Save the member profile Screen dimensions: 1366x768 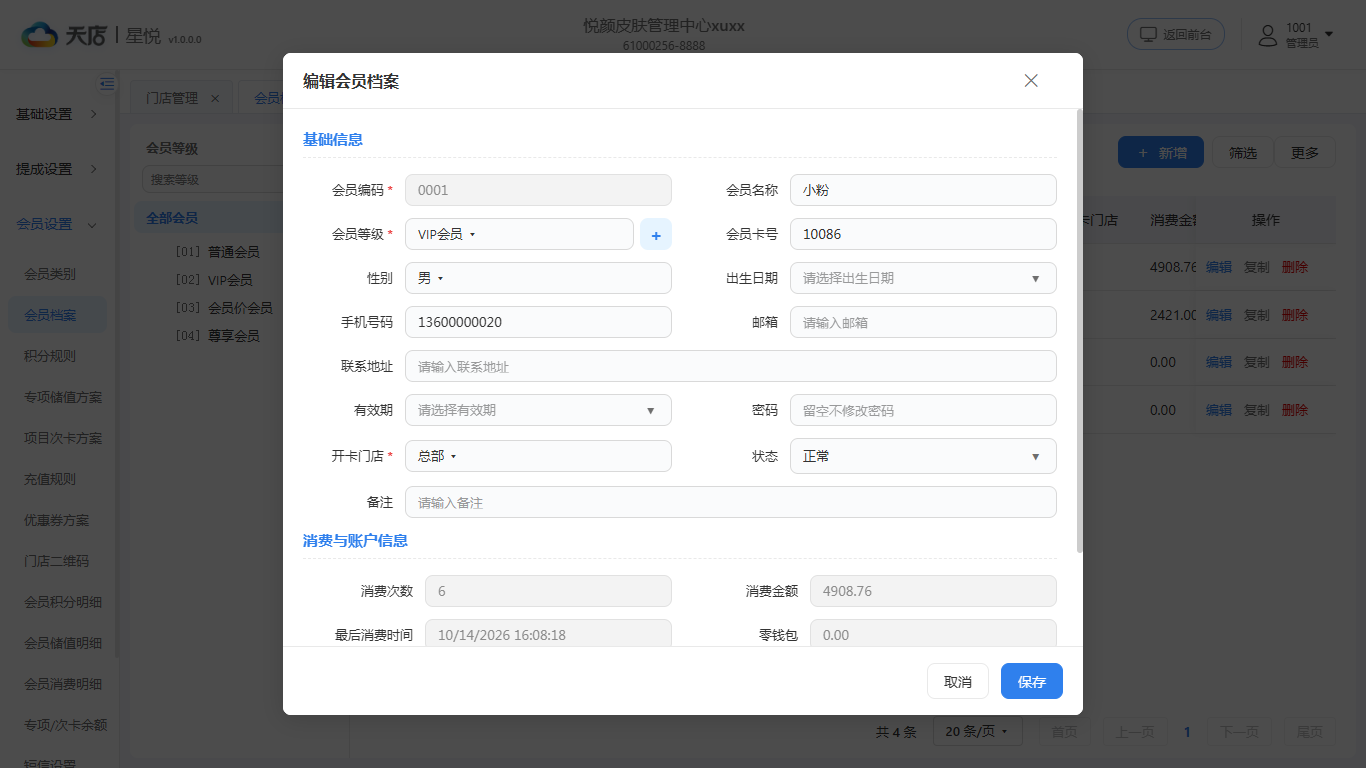pyautogui.click(x=1032, y=681)
